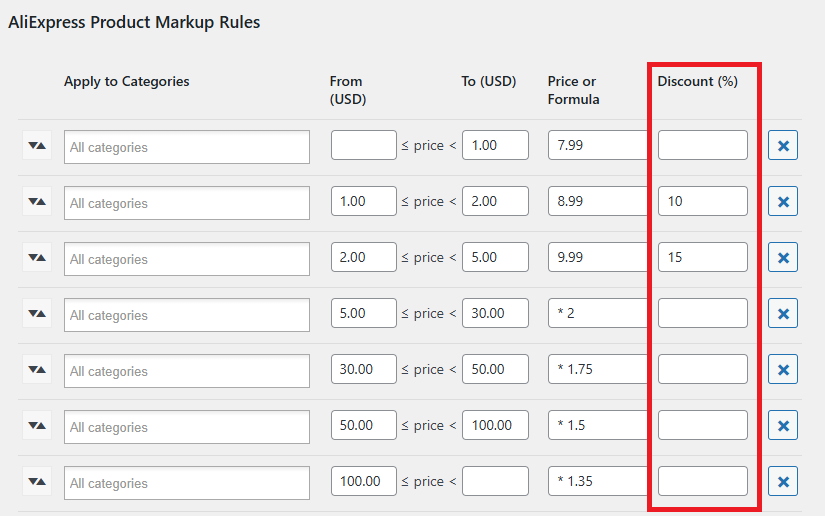Click the Discount (%) column header
This screenshot has width=825, height=516.
(698, 82)
